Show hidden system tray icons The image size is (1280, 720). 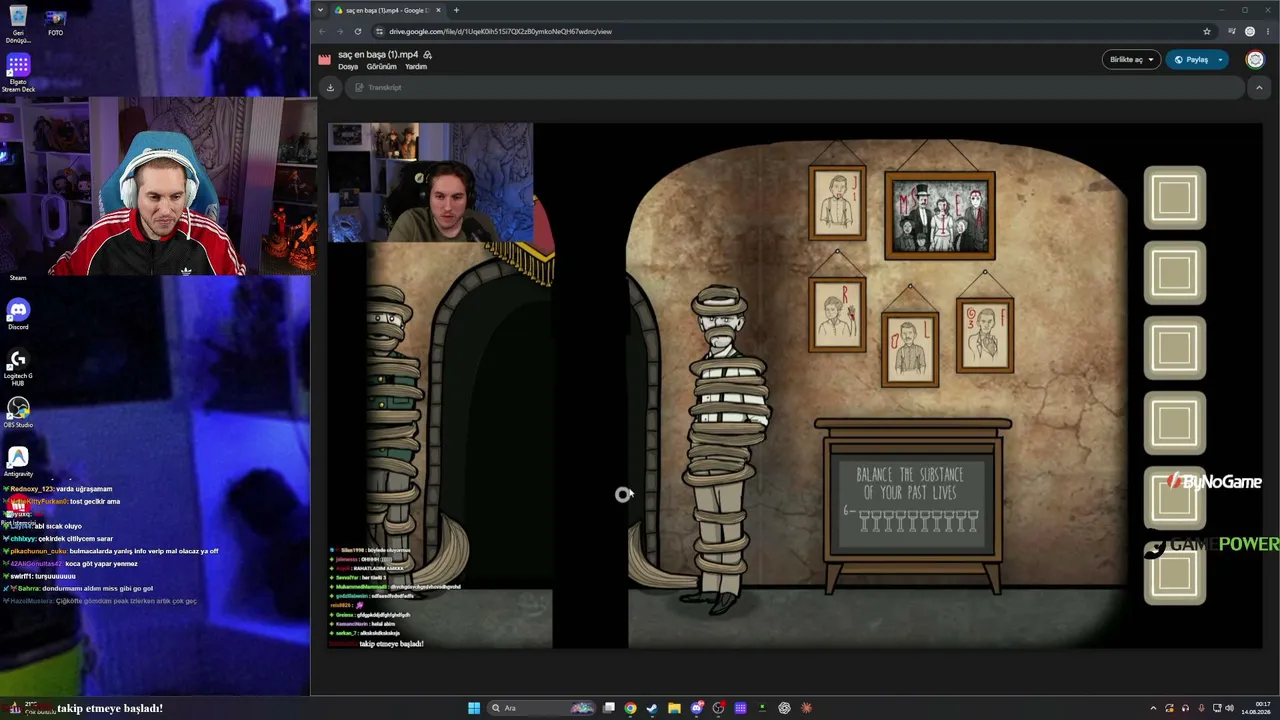[1152, 708]
